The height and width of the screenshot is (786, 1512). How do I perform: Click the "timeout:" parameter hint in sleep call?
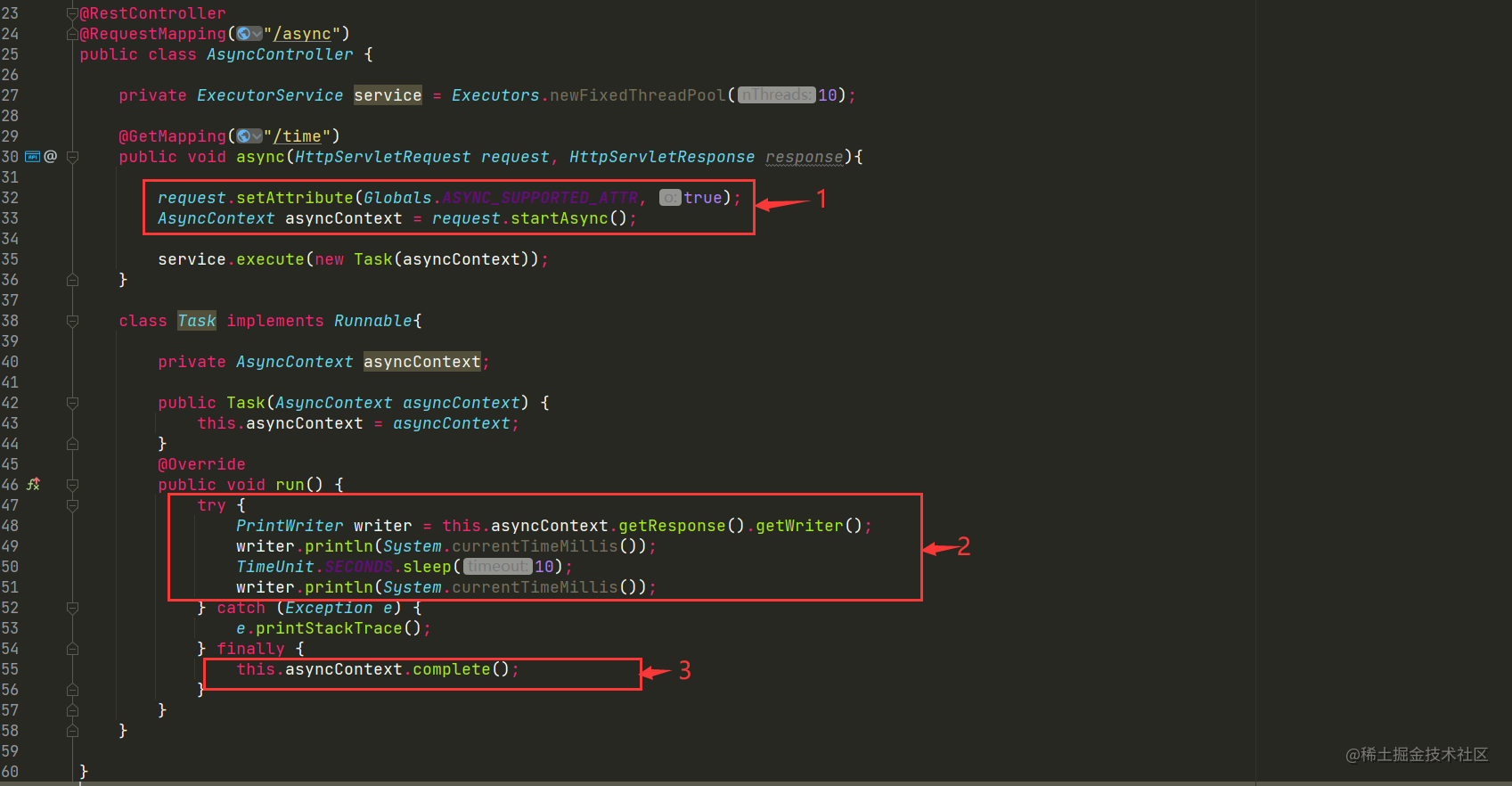click(x=497, y=567)
